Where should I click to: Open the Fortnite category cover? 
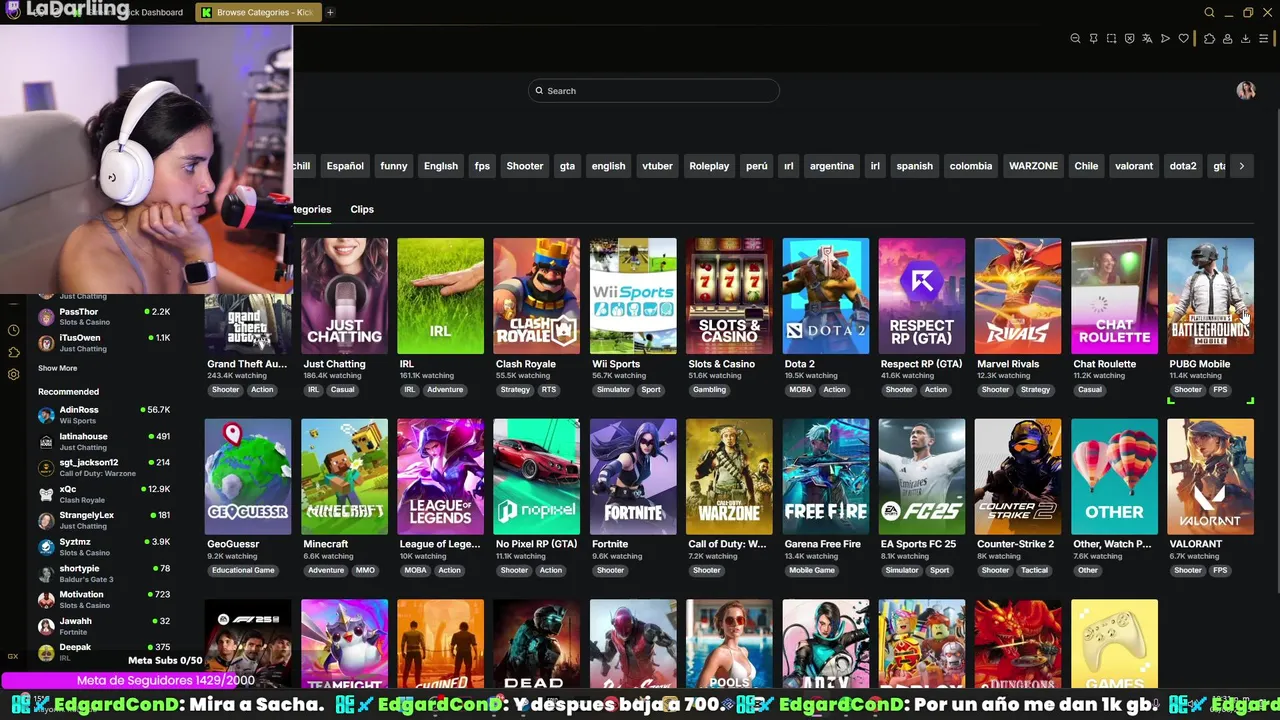coord(633,477)
